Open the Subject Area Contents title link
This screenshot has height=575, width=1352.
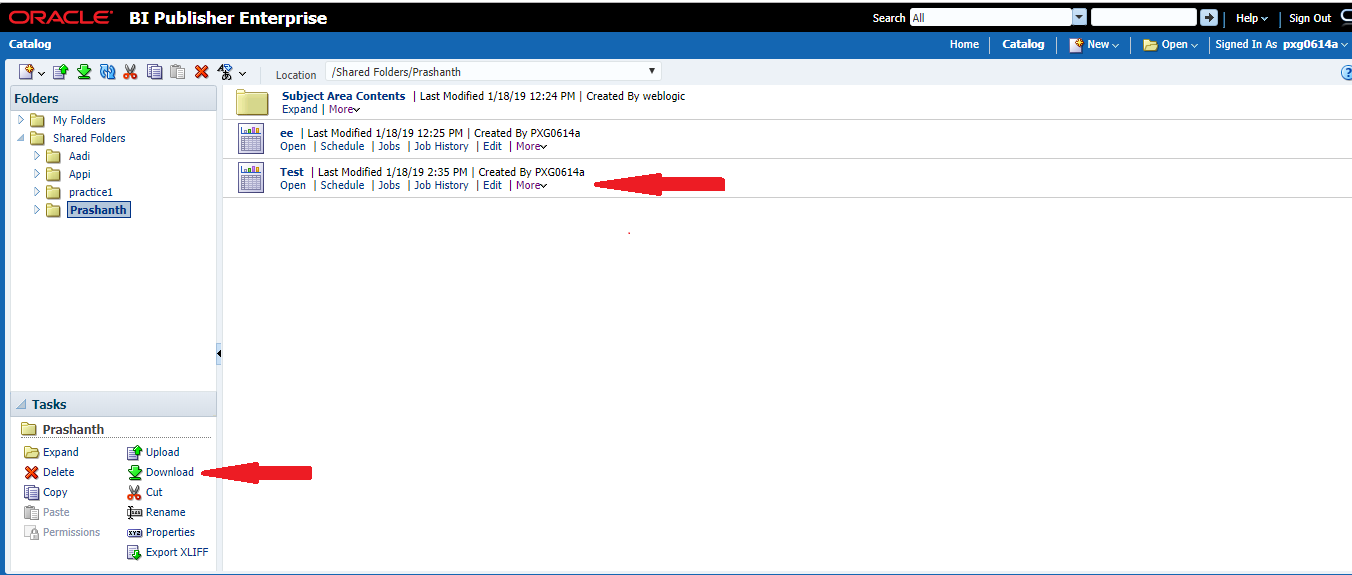(344, 96)
